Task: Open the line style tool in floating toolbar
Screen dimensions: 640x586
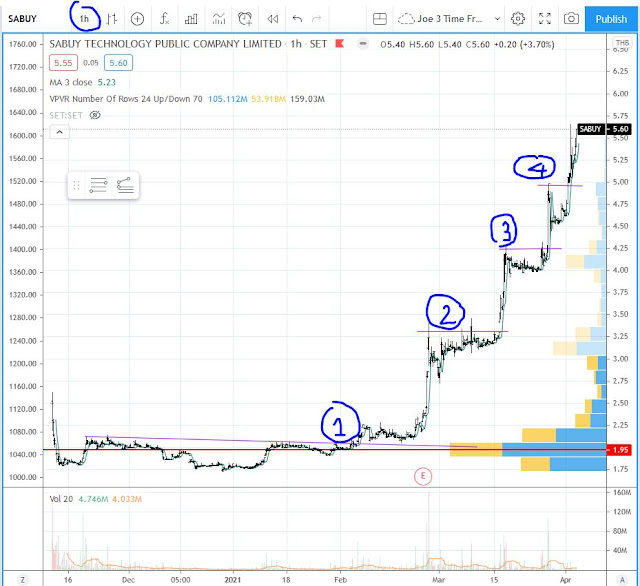Action: click(98, 185)
